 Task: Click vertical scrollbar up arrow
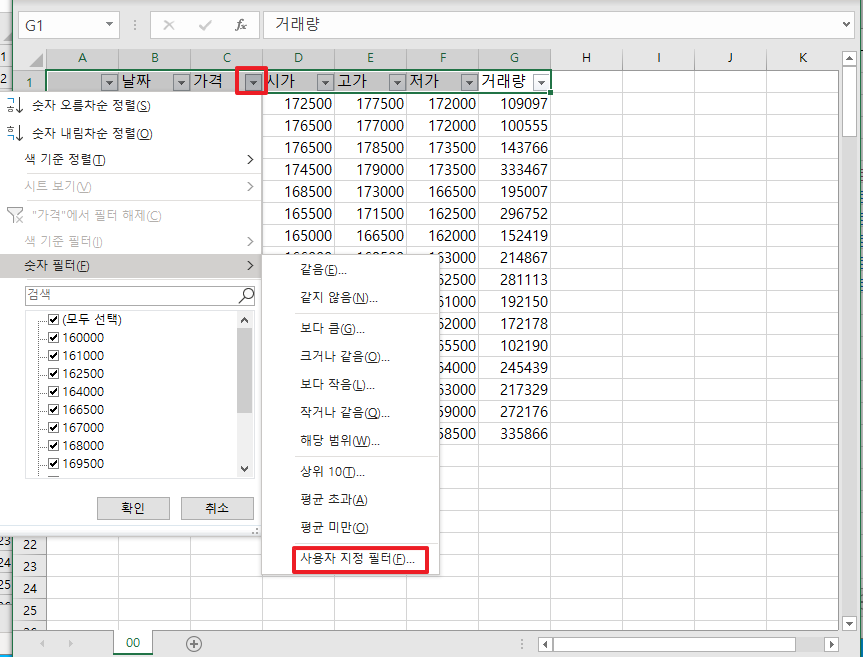(x=849, y=58)
